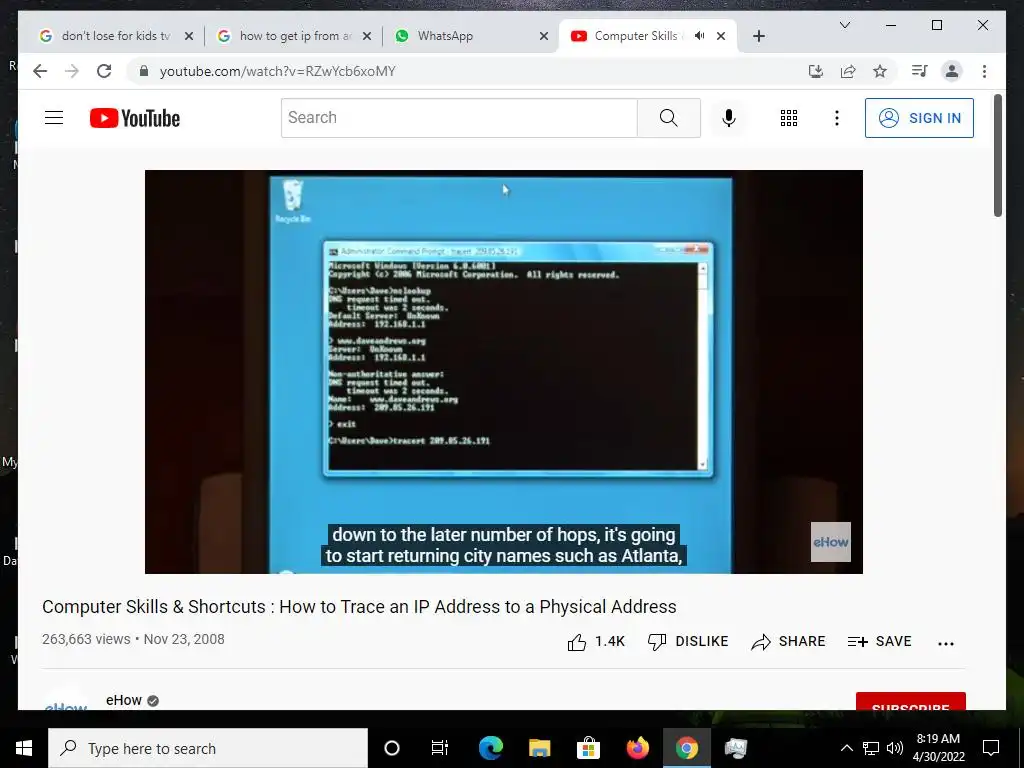
Task: Open the notification center icon
Action: [x=991, y=748]
